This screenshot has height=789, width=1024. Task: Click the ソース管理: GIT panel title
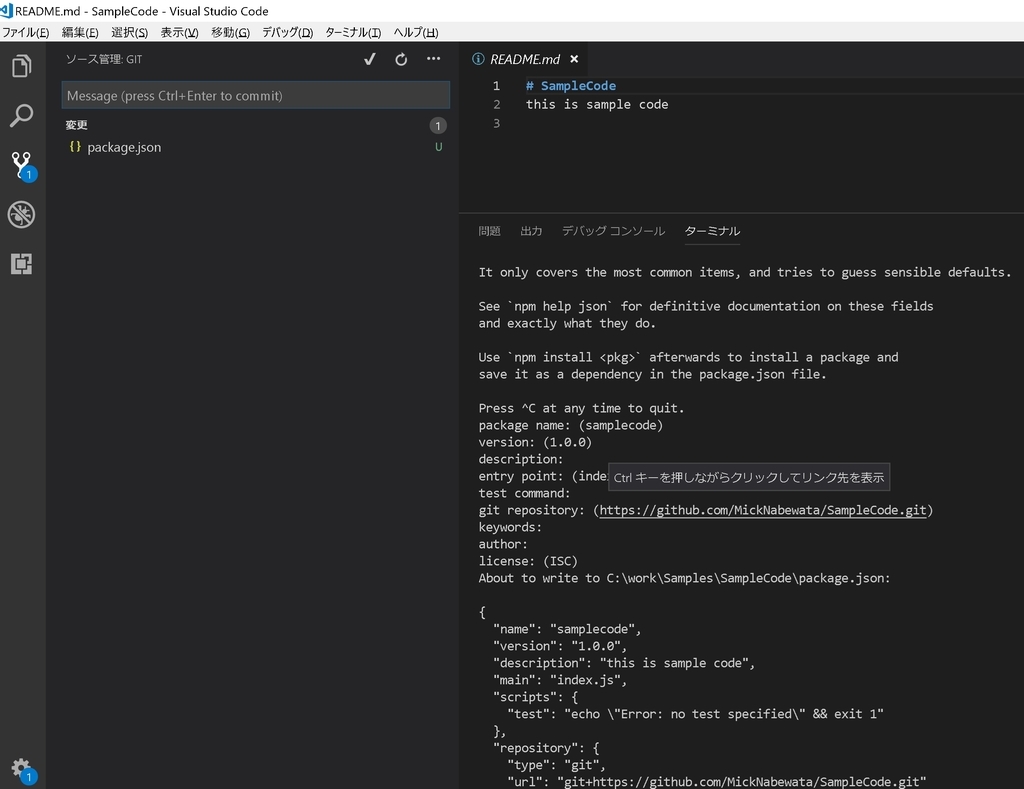pyautogui.click(x=103, y=59)
